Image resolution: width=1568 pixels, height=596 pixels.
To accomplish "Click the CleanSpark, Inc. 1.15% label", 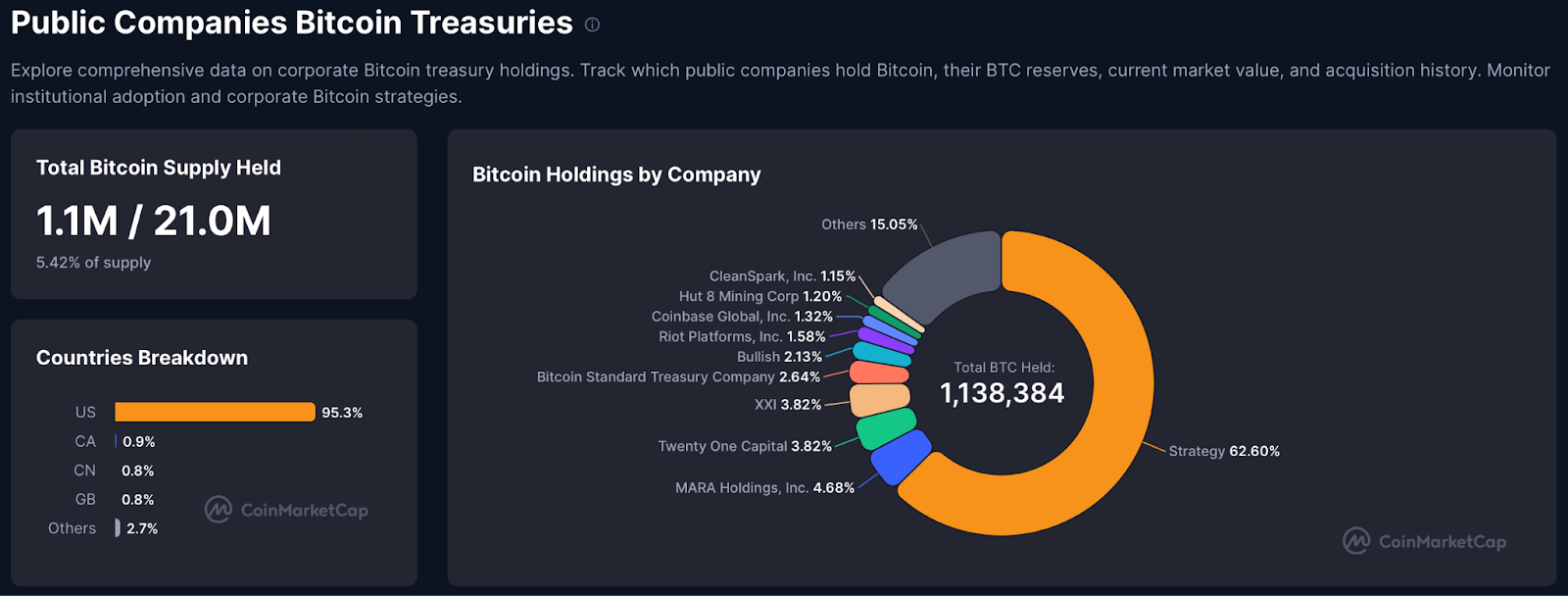I will (782, 276).
